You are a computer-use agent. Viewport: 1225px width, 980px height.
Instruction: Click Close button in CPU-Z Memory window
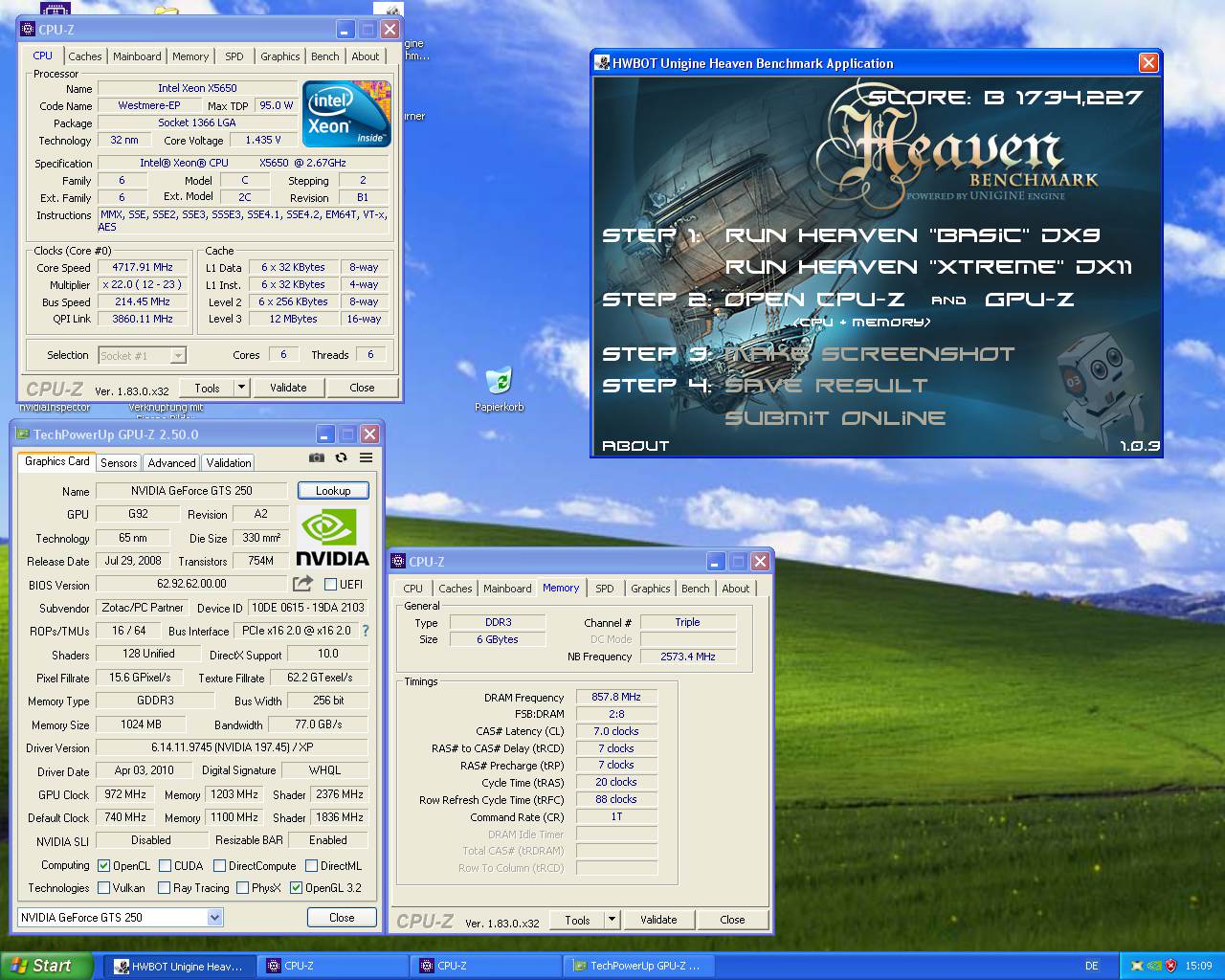click(x=732, y=920)
